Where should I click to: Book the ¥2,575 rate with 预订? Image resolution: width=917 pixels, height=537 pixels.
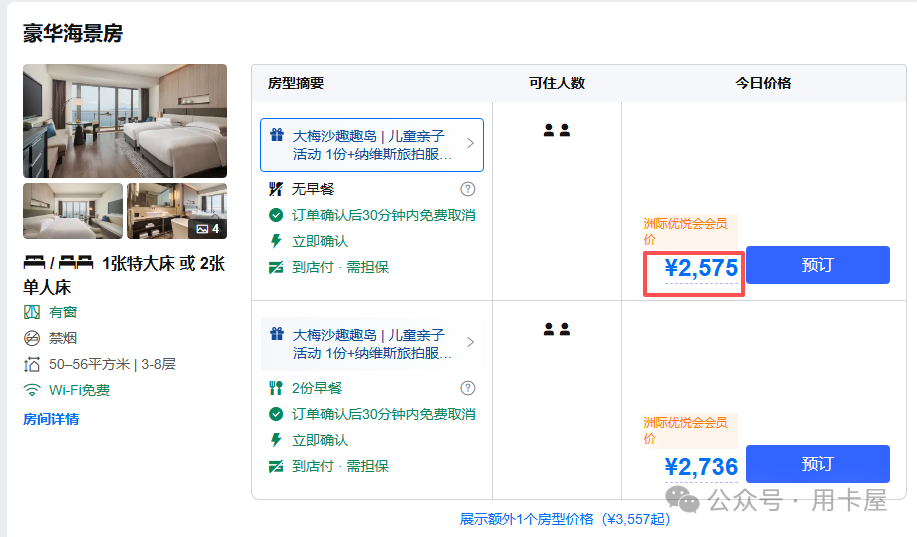coord(818,265)
